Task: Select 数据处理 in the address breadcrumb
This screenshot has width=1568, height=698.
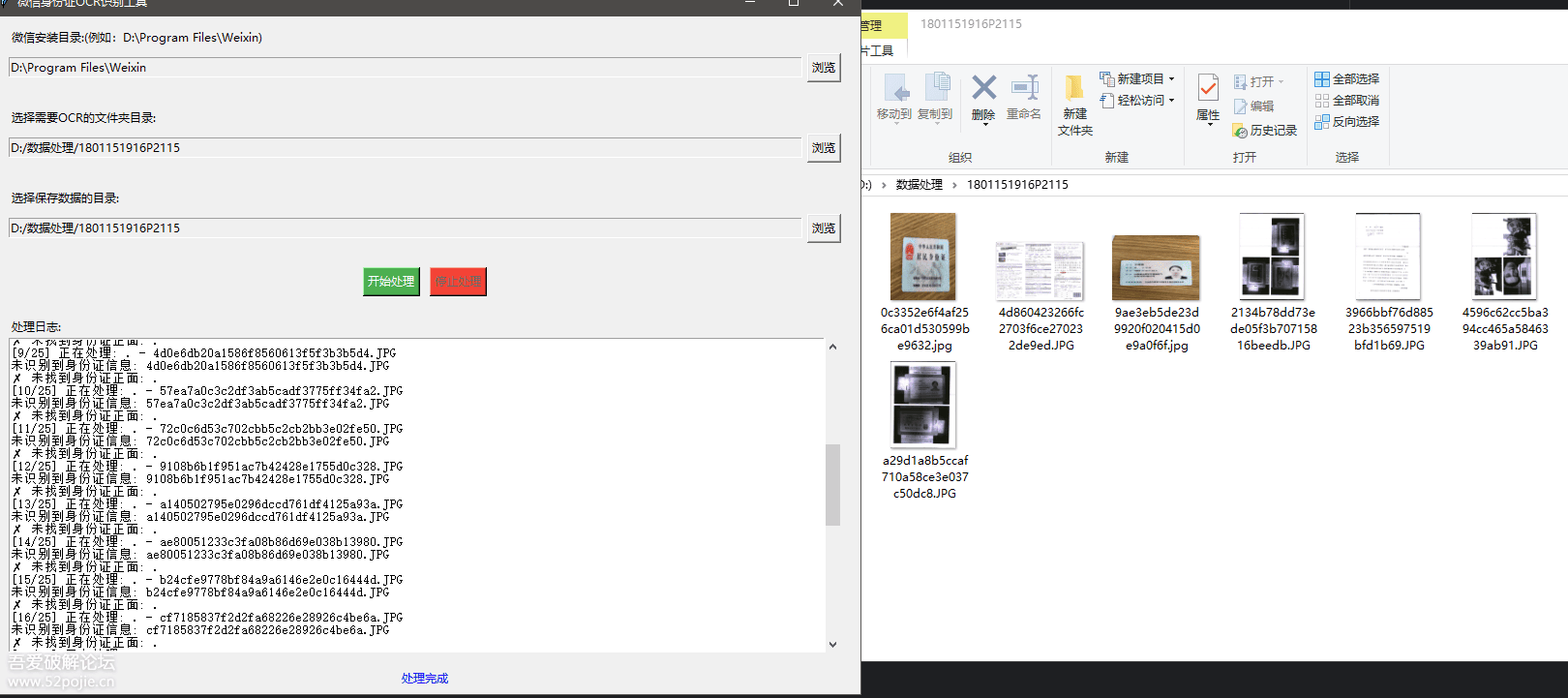Action: click(x=919, y=185)
